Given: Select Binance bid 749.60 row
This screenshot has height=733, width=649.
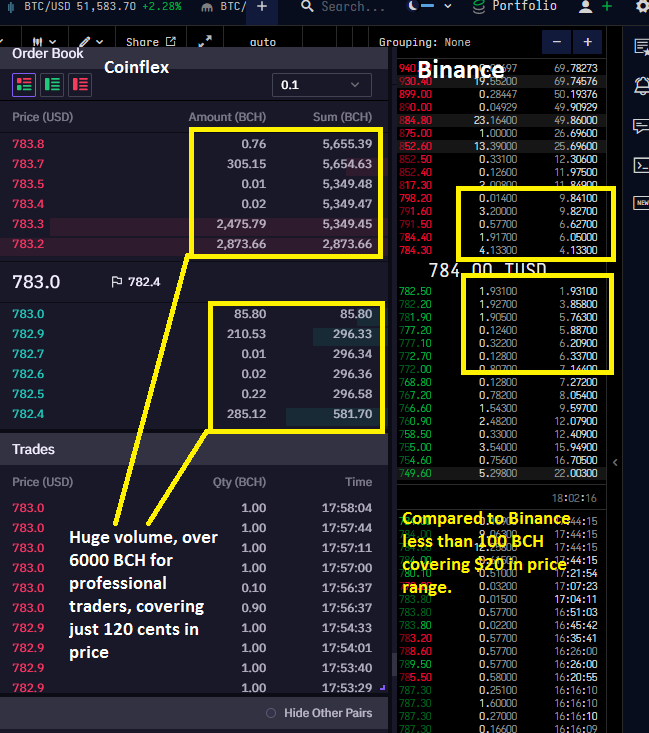Looking at the screenshot, I should tap(501, 473).
